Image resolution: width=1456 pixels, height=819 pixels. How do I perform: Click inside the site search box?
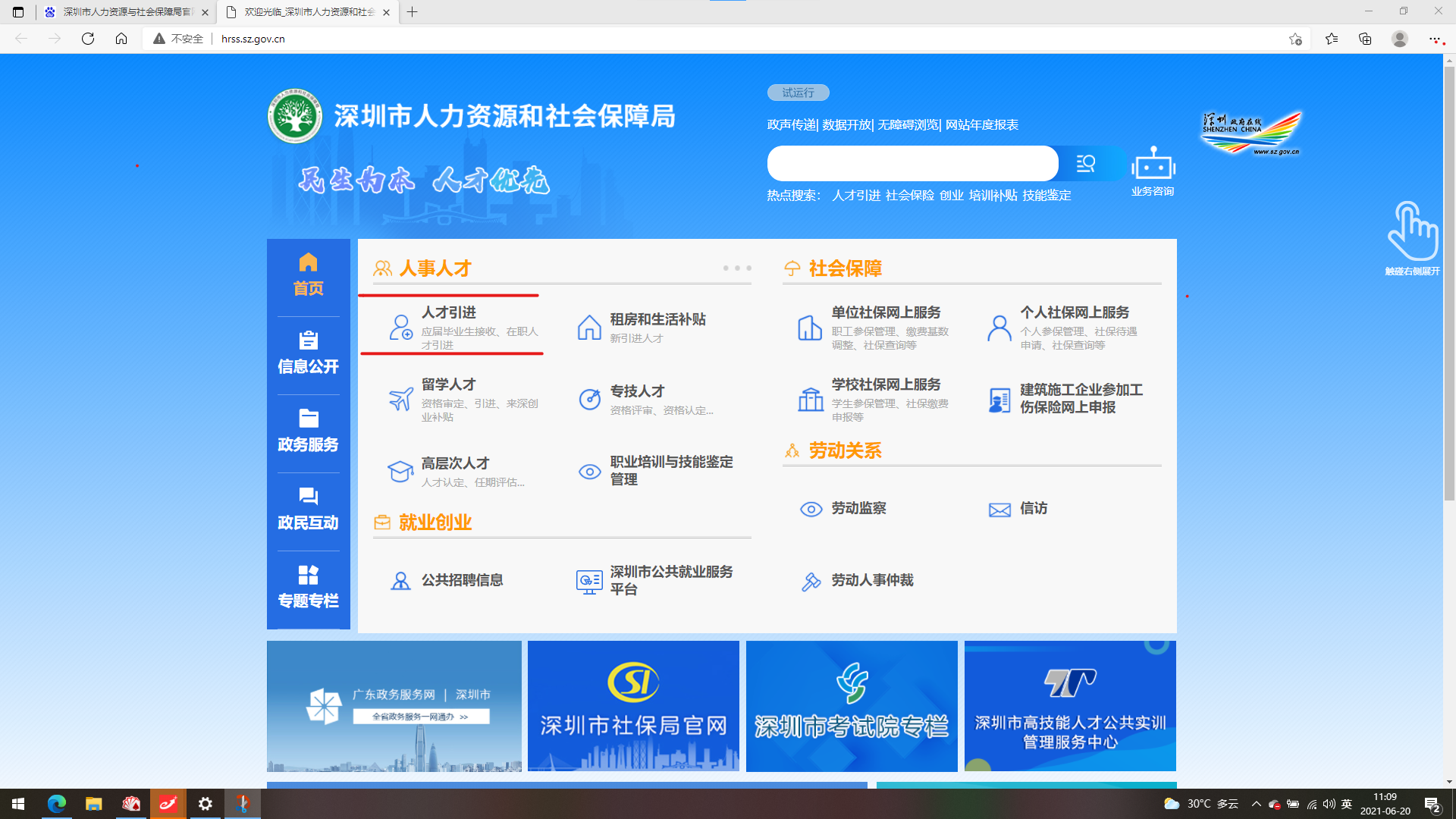coord(912,163)
